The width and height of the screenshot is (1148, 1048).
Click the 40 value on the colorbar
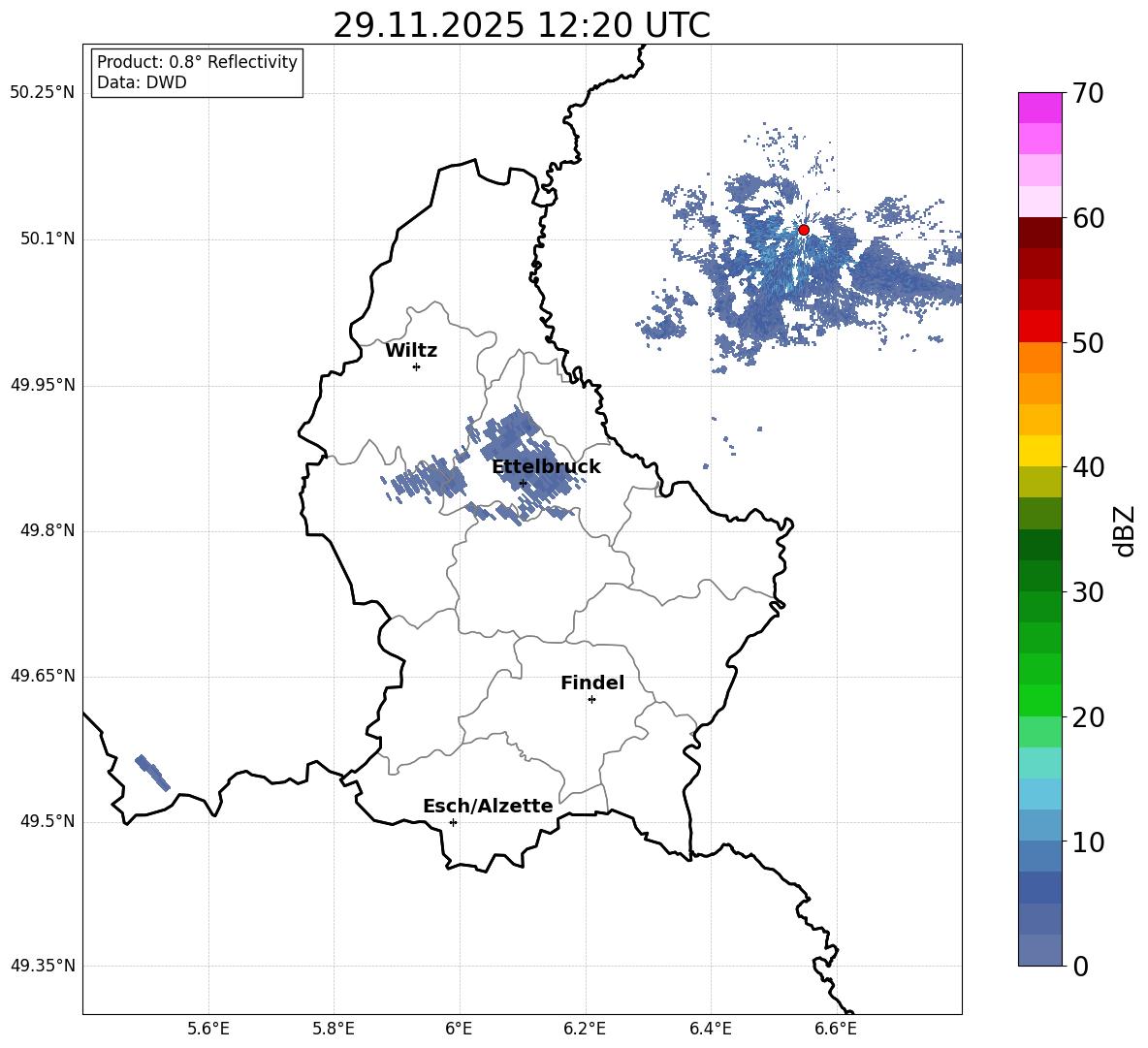[1088, 467]
